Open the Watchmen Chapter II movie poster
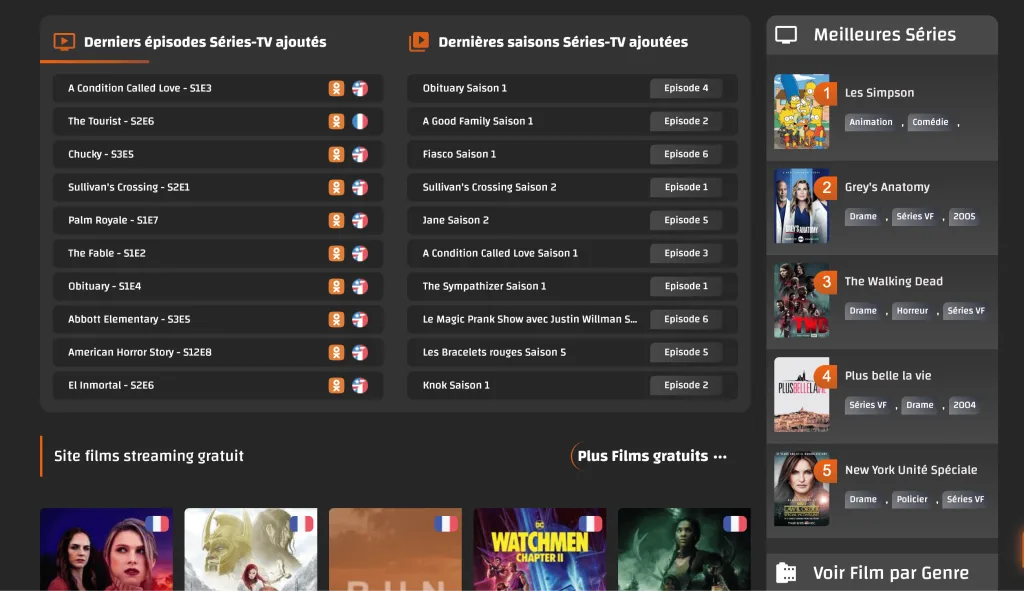 pos(539,549)
